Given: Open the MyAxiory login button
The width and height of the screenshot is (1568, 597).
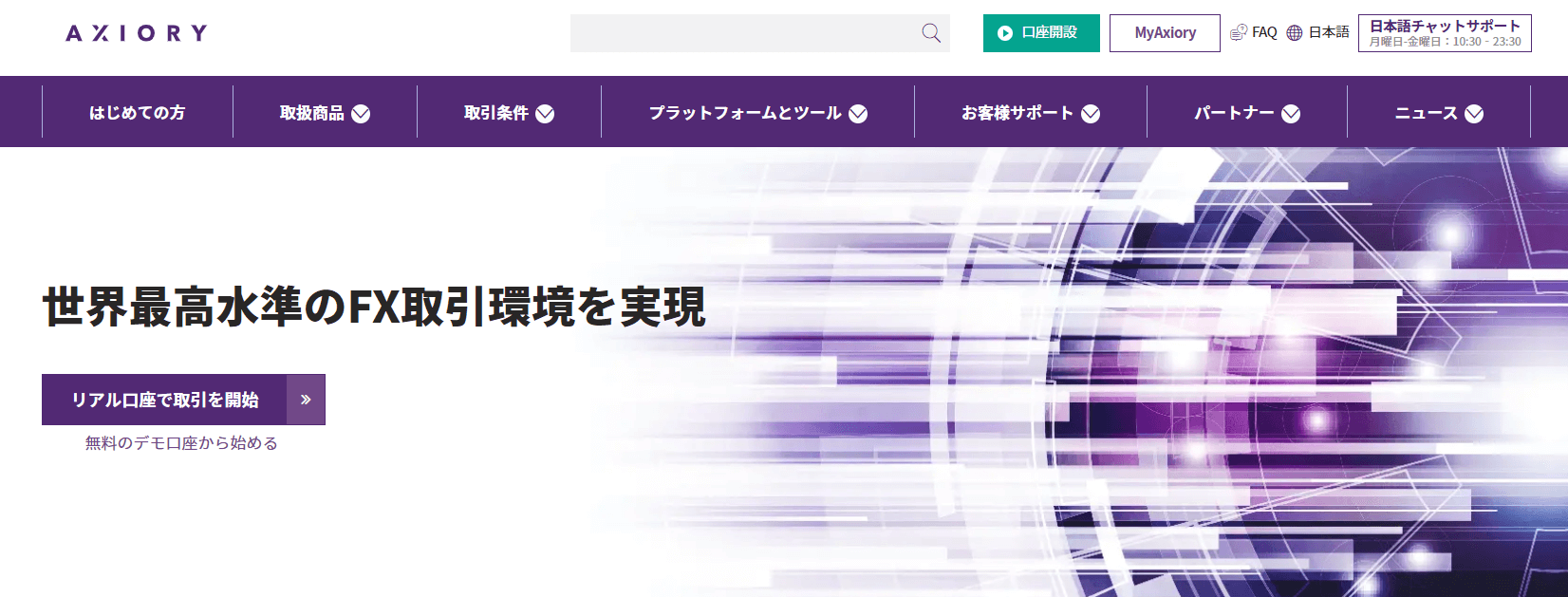Looking at the screenshot, I should (x=1165, y=33).
